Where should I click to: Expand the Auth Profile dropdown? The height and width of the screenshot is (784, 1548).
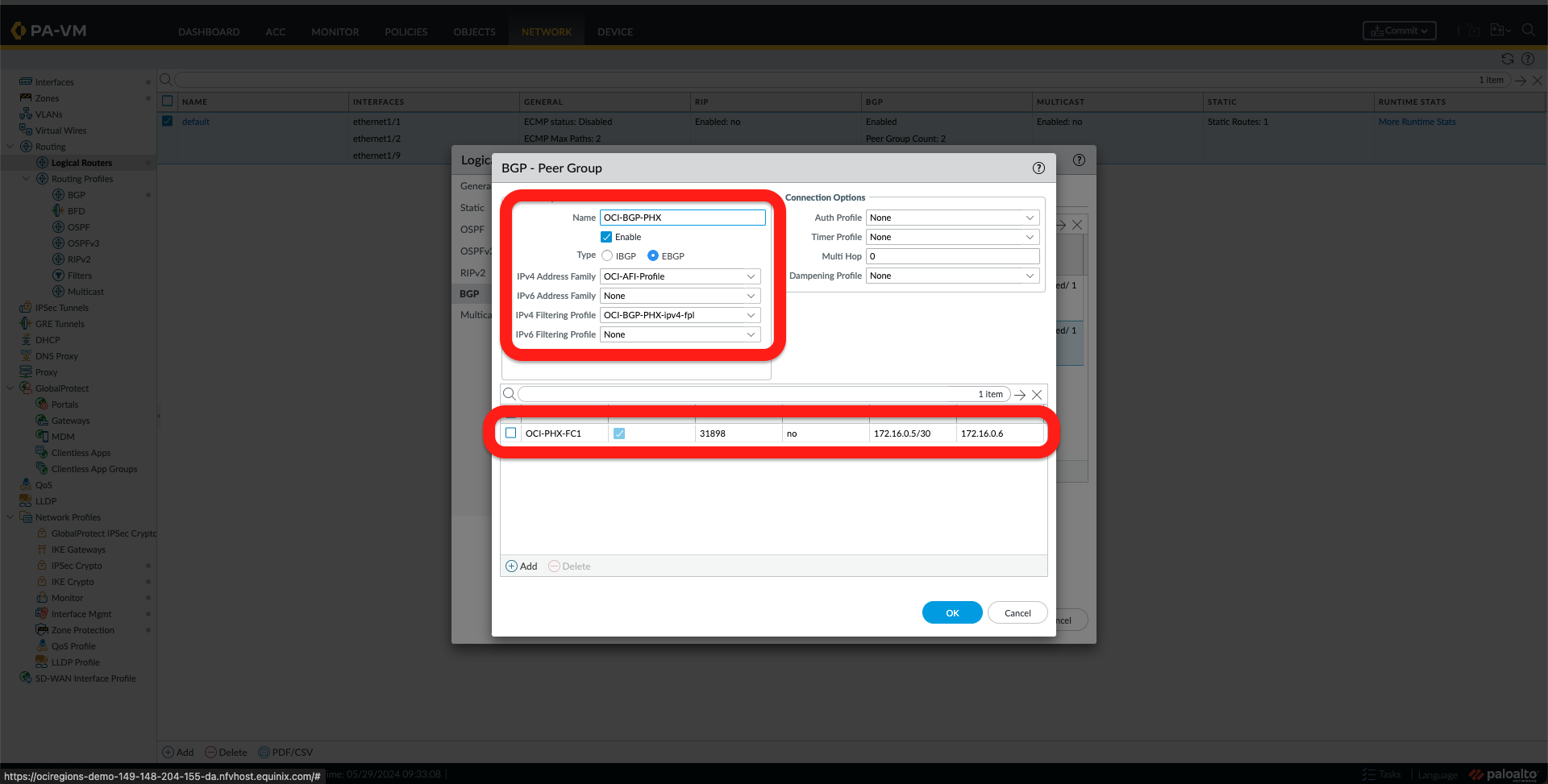point(951,218)
